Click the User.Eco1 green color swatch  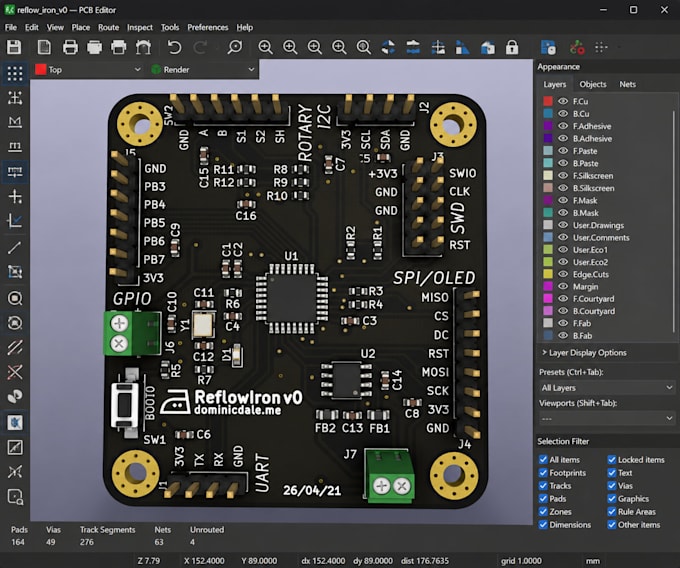tap(548, 249)
